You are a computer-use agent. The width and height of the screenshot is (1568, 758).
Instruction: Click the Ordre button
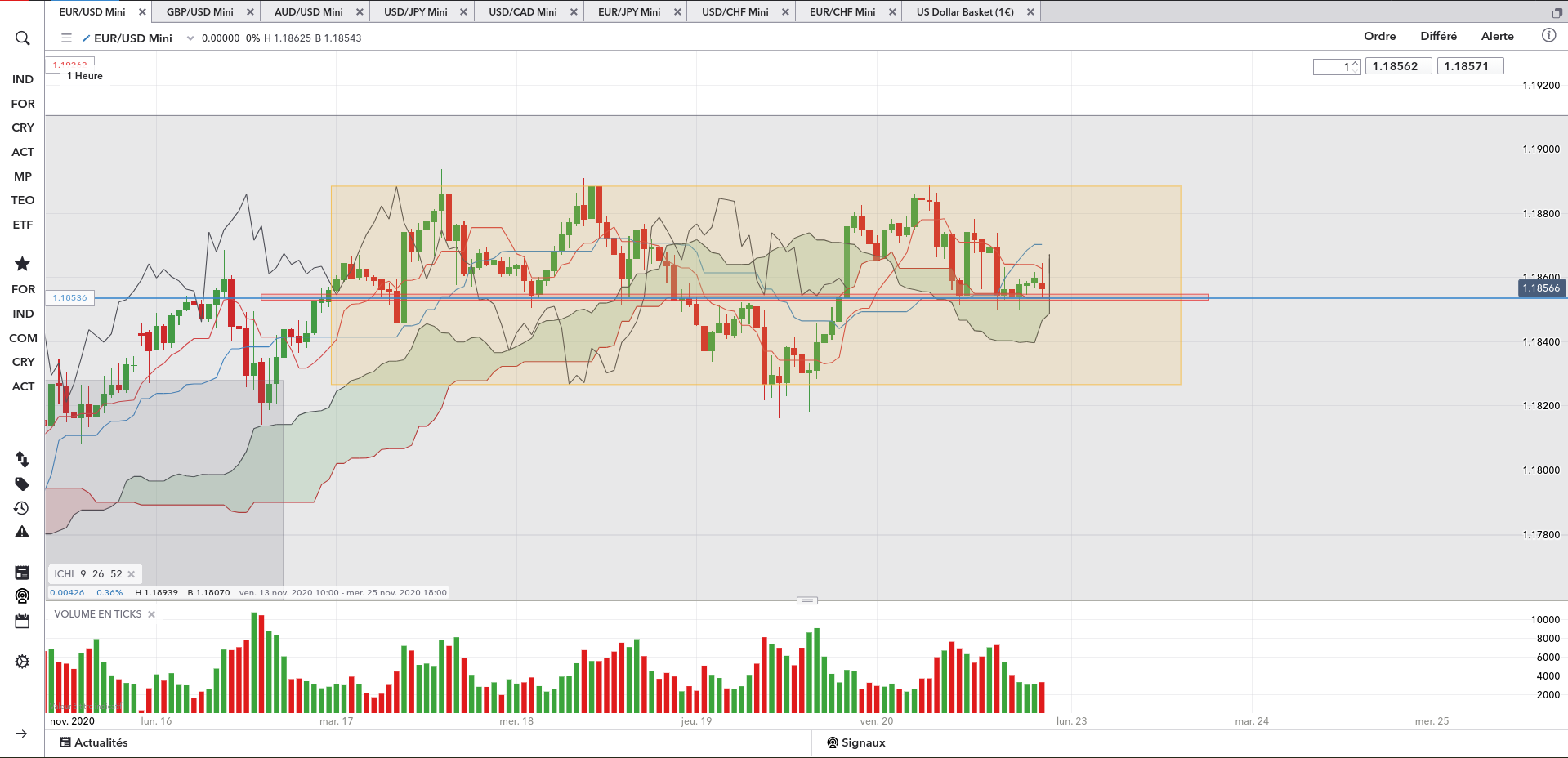coord(1379,36)
